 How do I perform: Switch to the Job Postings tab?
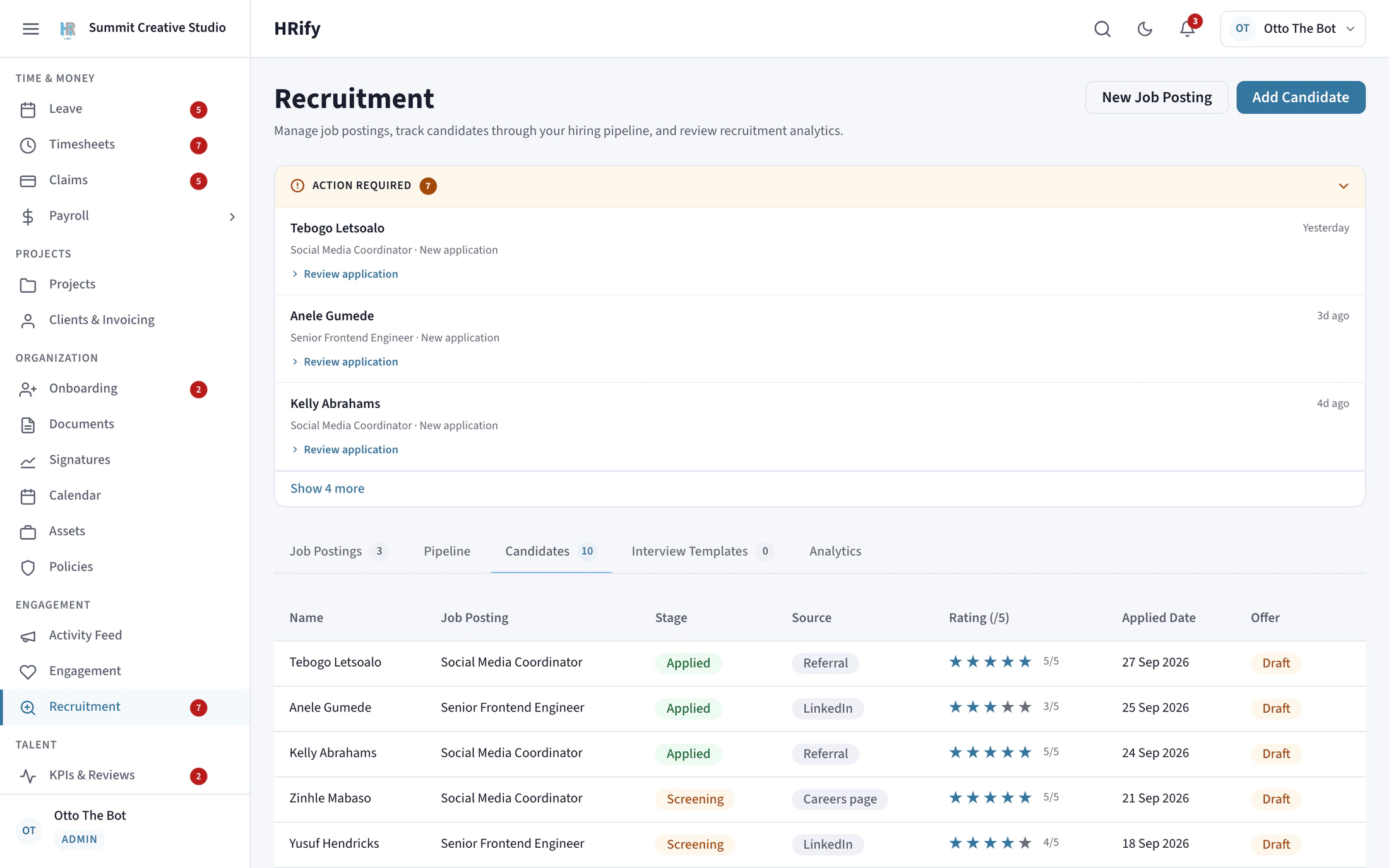[338, 551]
